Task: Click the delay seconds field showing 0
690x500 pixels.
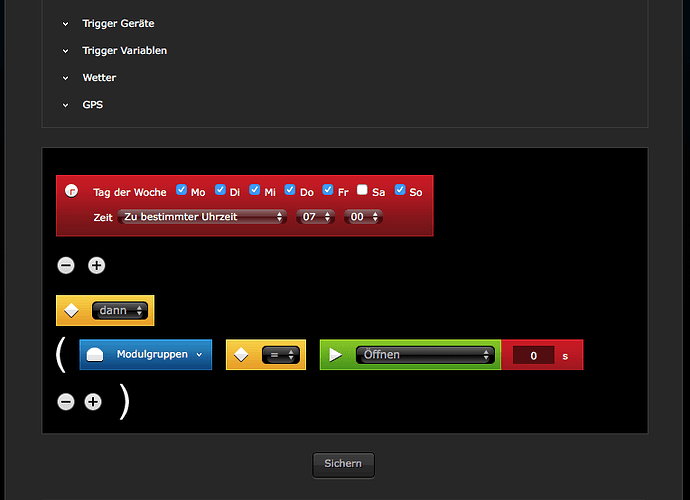Action: (533, 356)
